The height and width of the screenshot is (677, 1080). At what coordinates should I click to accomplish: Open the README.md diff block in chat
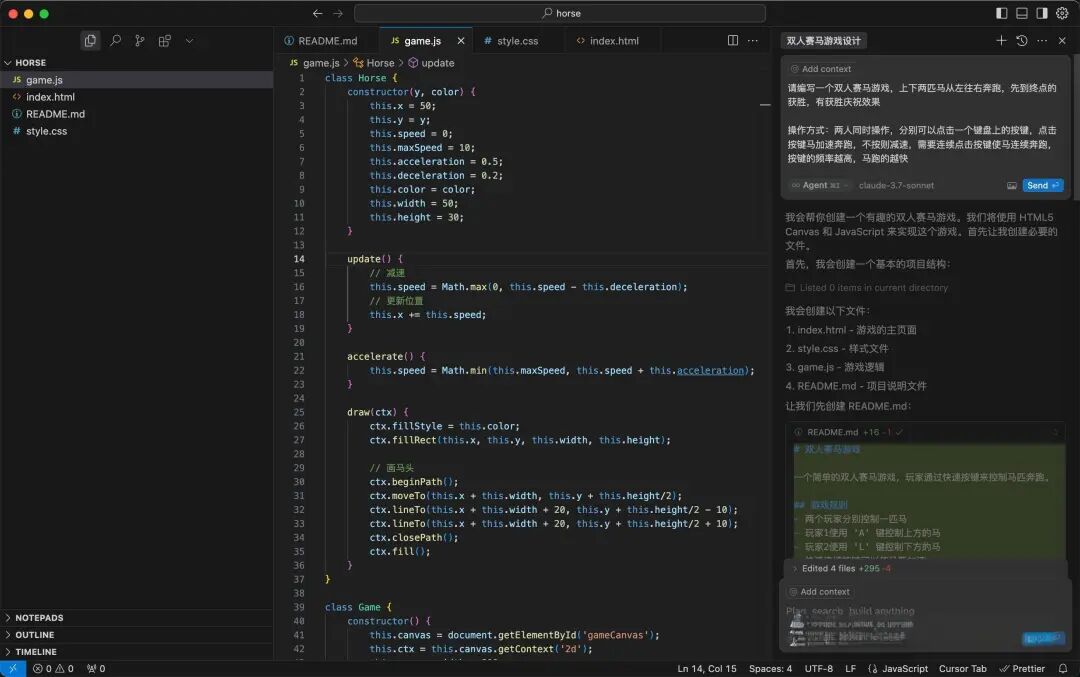[x=925, y=433]
